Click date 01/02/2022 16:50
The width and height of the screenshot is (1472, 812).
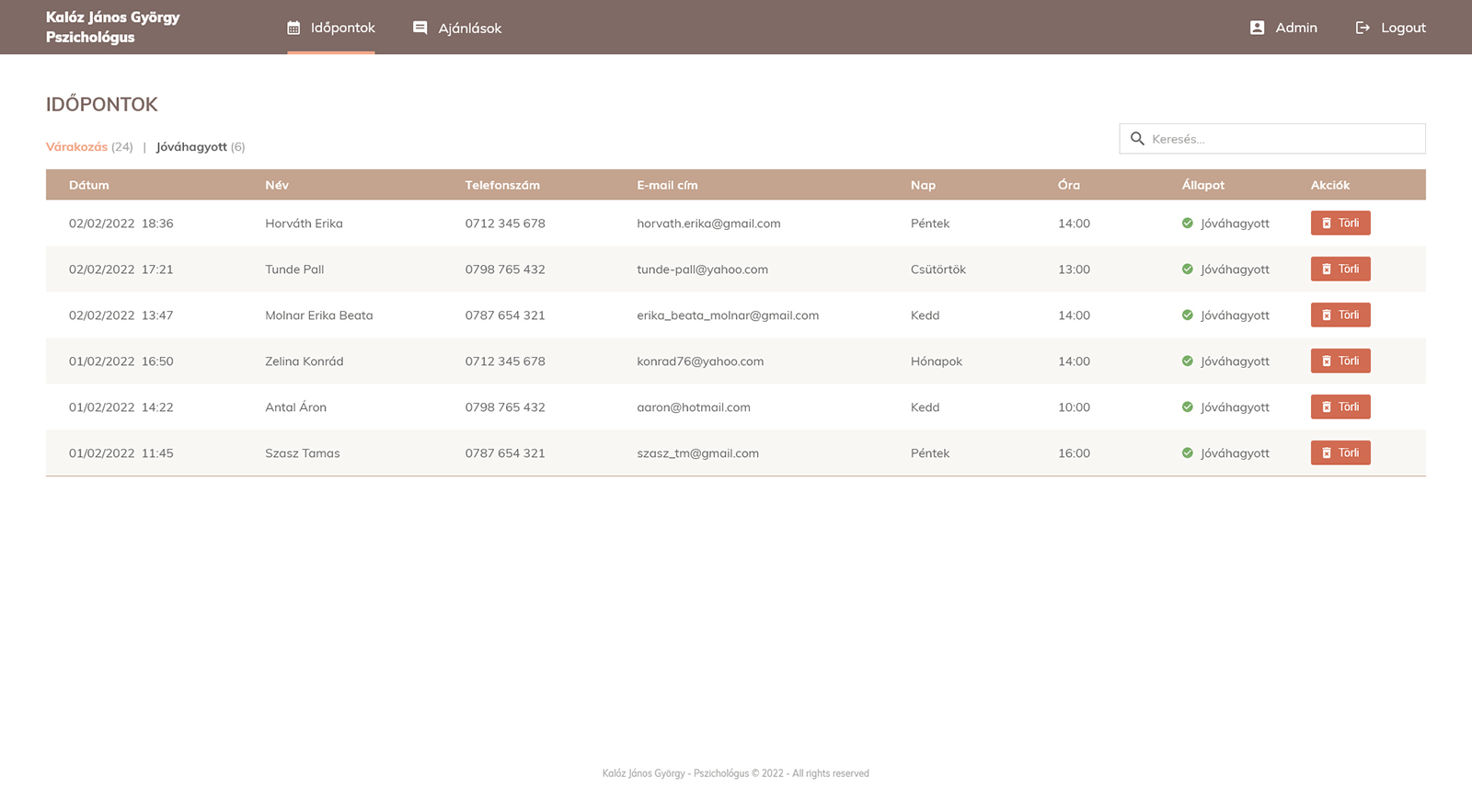coord(121,361)
